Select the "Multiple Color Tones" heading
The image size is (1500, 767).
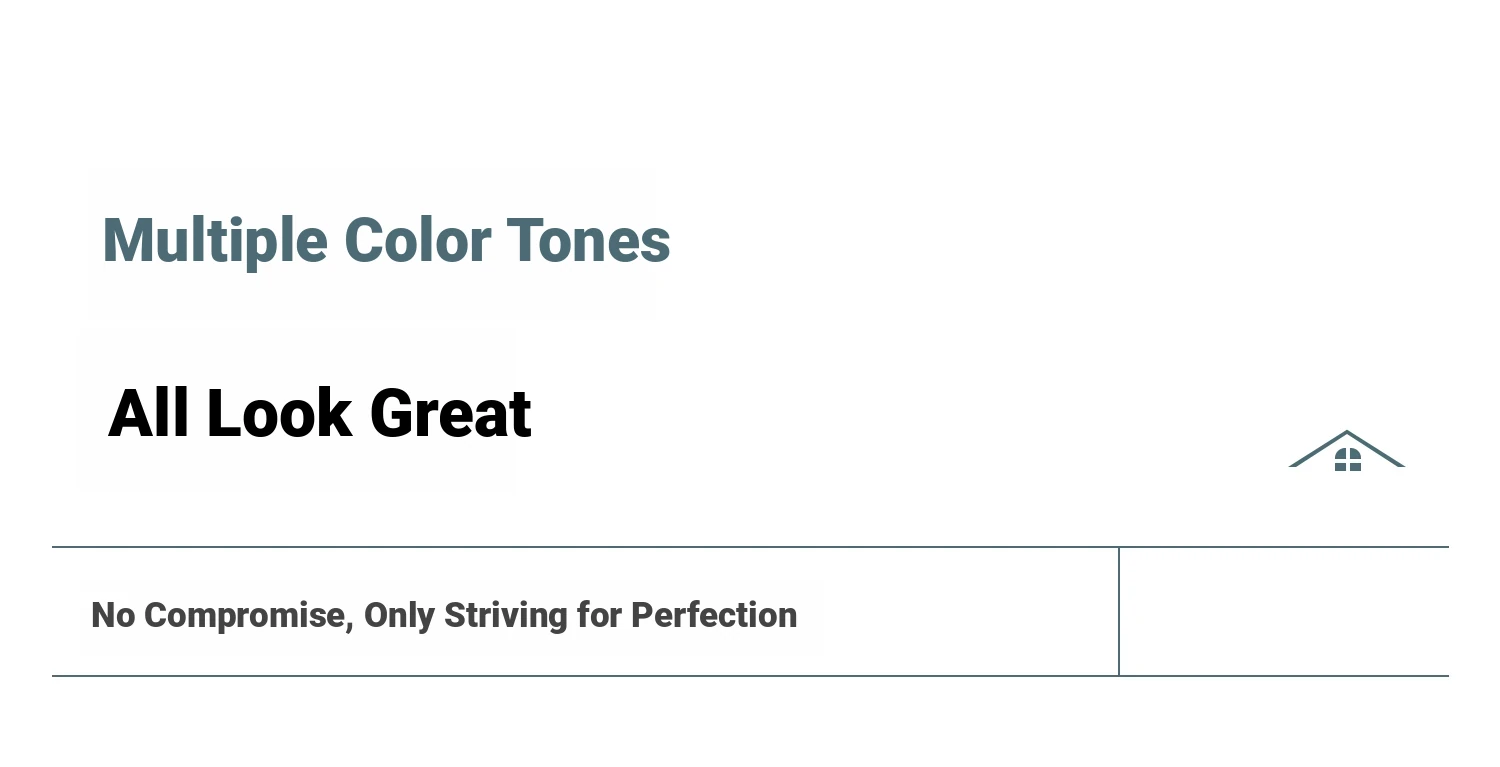(386, 241)
